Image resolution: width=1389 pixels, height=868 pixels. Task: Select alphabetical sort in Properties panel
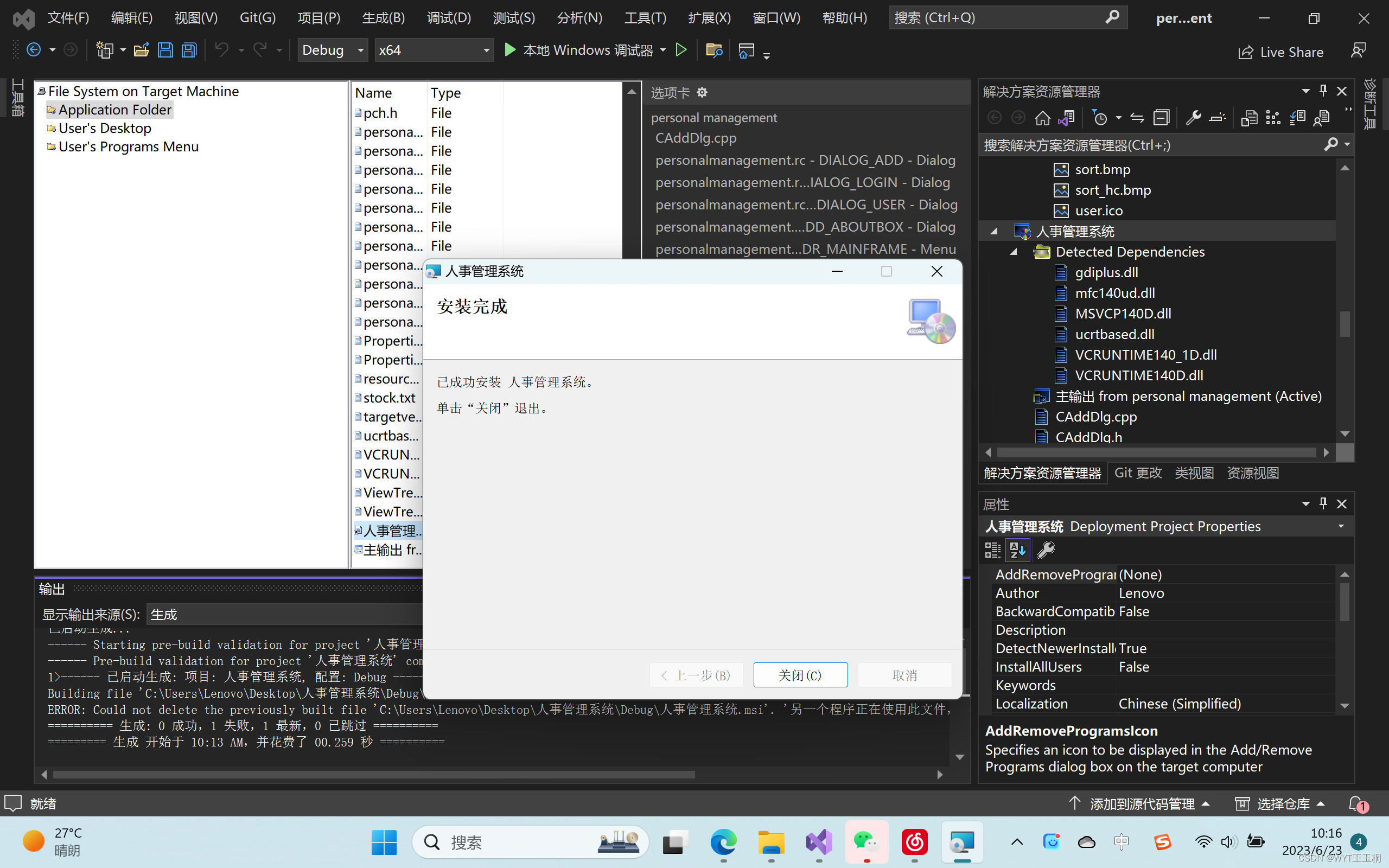1018,550
